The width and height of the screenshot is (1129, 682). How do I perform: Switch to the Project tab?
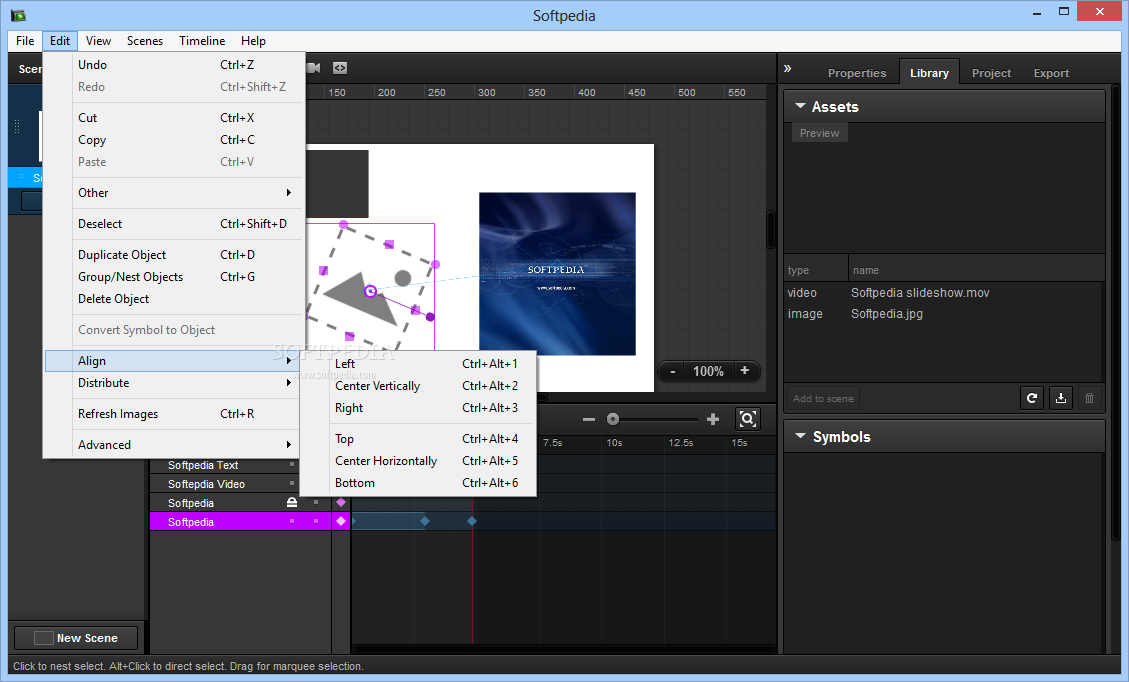coord(991,73)
